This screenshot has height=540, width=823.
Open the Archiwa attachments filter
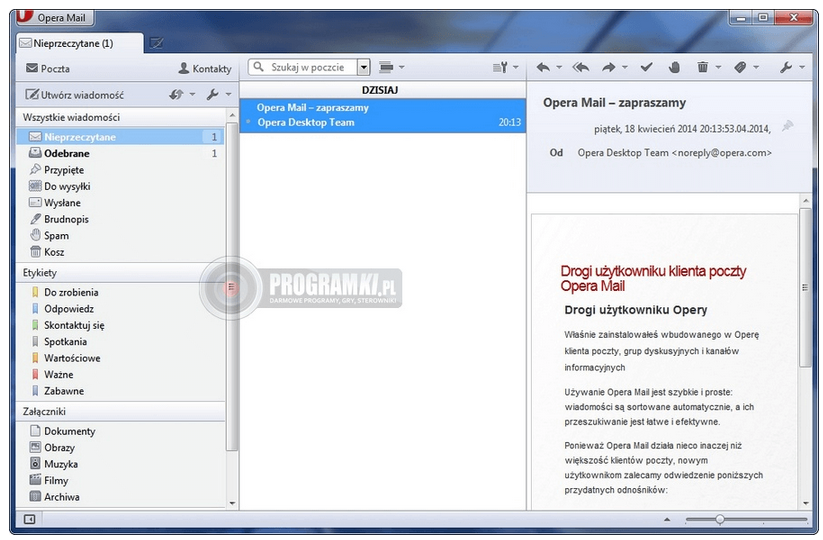pyautogui.click(x=120, y=497)
